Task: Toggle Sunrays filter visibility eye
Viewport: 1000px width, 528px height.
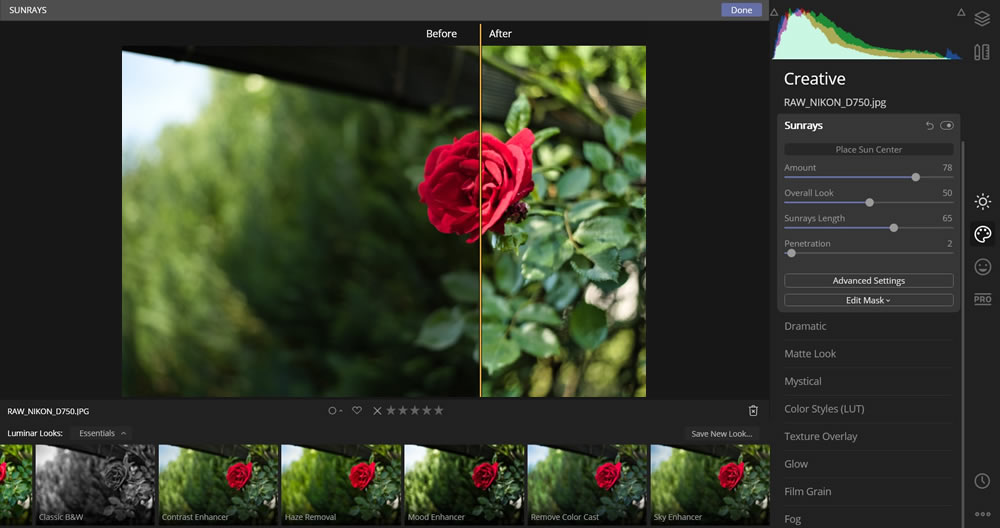Action: point(946,126)
